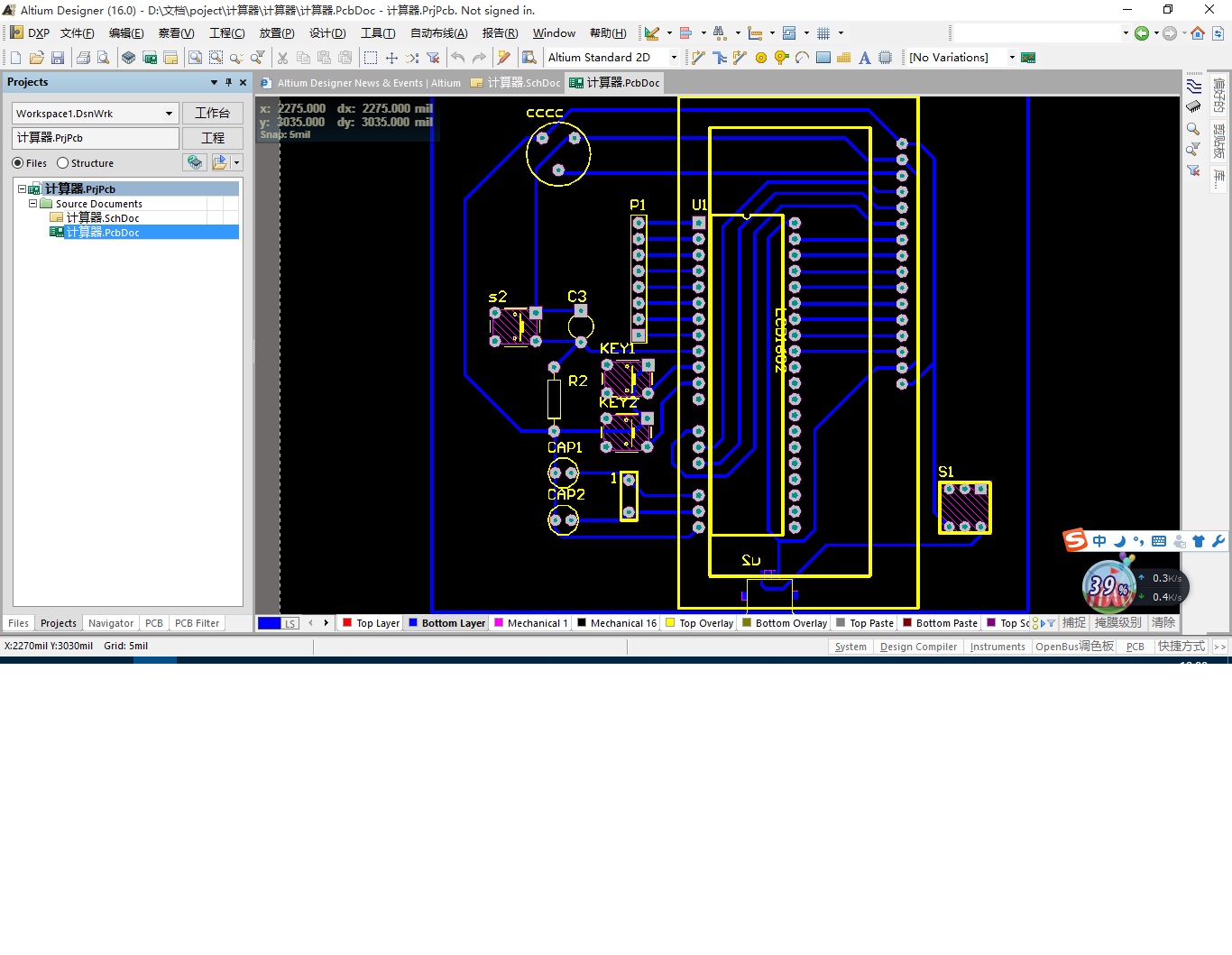Click the 计算器.PrjPcb project name field
Screen dimensions: 1232x955
96,138
